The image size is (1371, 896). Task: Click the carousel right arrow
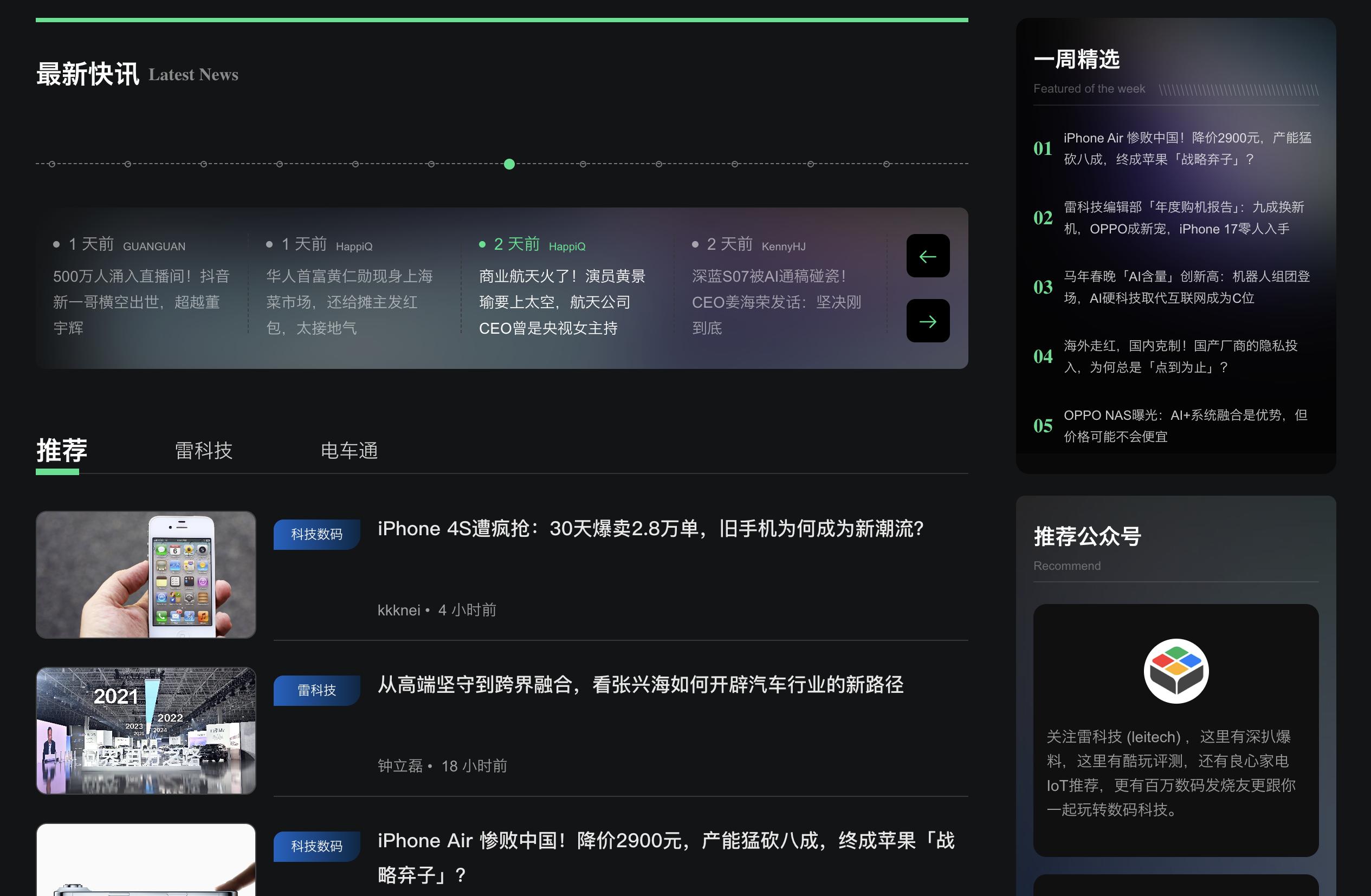(927, 321)
